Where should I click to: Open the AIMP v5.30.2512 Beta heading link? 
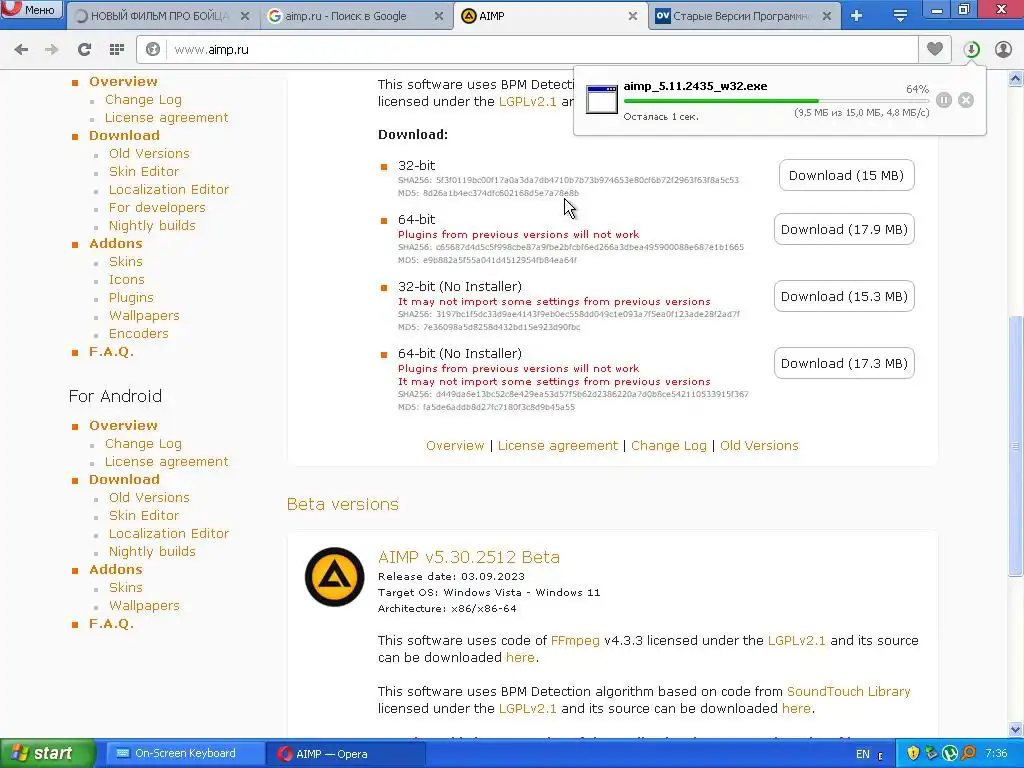pos(468,557)
